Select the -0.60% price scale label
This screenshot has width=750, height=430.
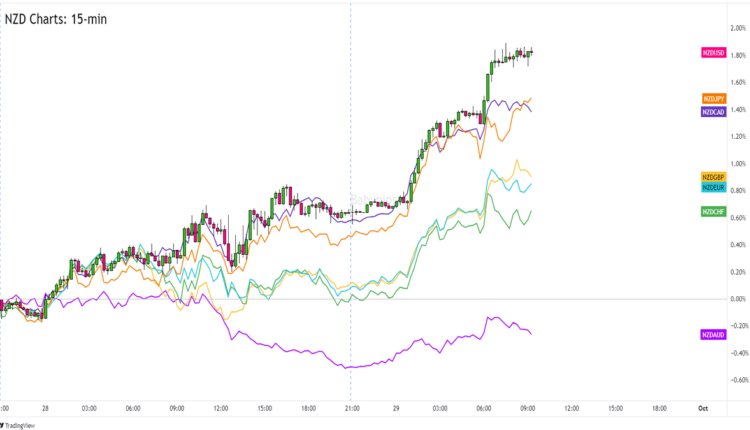[736, 380]
